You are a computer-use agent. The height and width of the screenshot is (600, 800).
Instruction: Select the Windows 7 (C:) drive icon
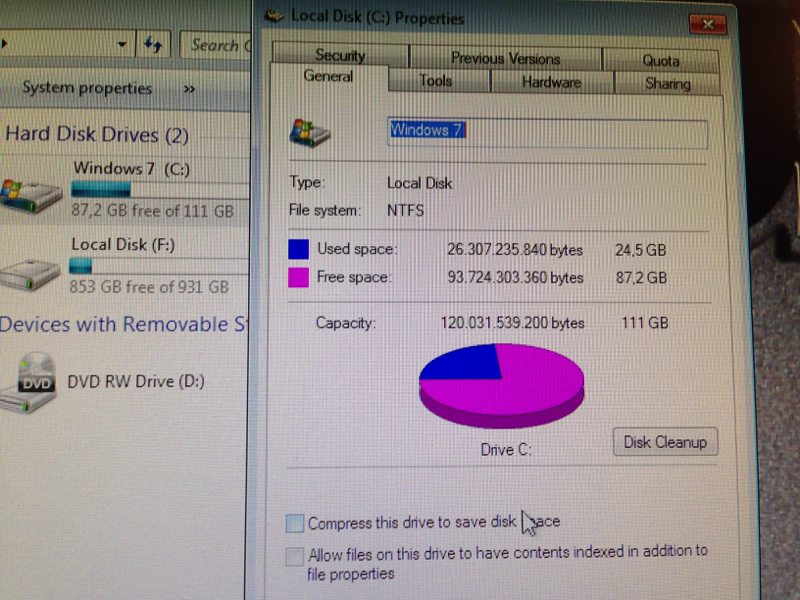tap(31, 195)
